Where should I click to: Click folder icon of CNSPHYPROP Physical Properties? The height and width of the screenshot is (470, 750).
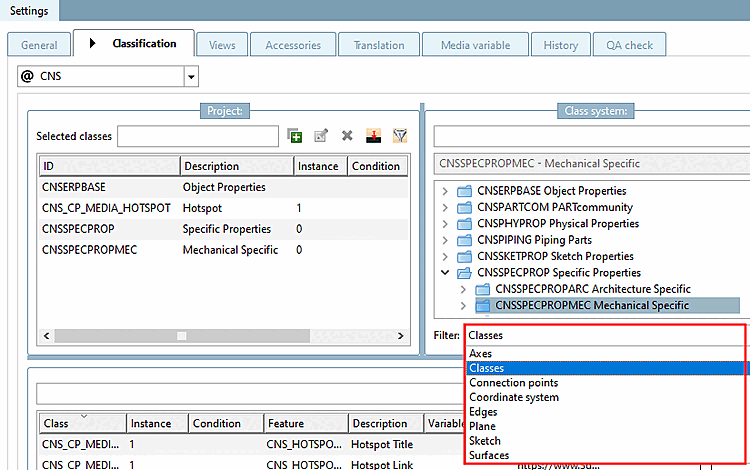pos(464,224)
